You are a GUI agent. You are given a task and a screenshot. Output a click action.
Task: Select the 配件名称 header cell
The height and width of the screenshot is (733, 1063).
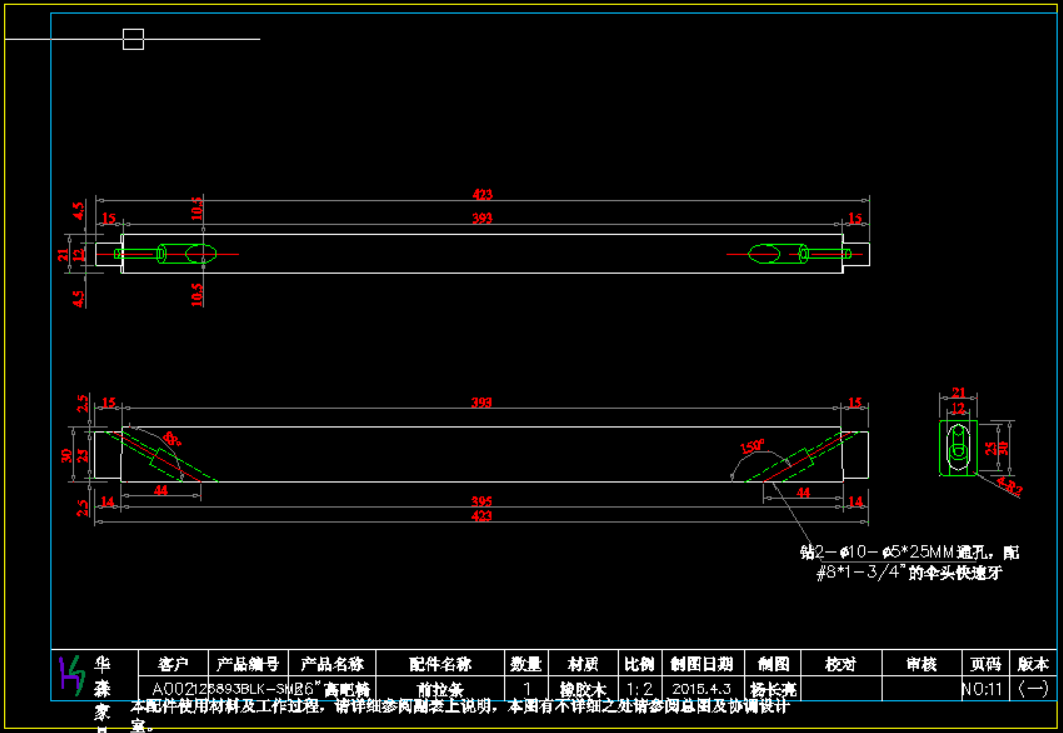pyautogui.click(x=439, y=664)
